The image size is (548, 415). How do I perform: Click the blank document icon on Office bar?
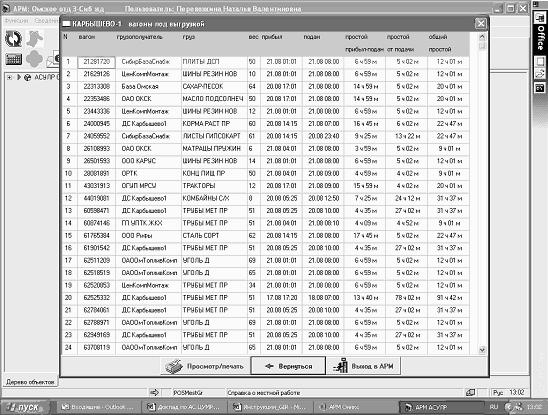tap(540, 62)
